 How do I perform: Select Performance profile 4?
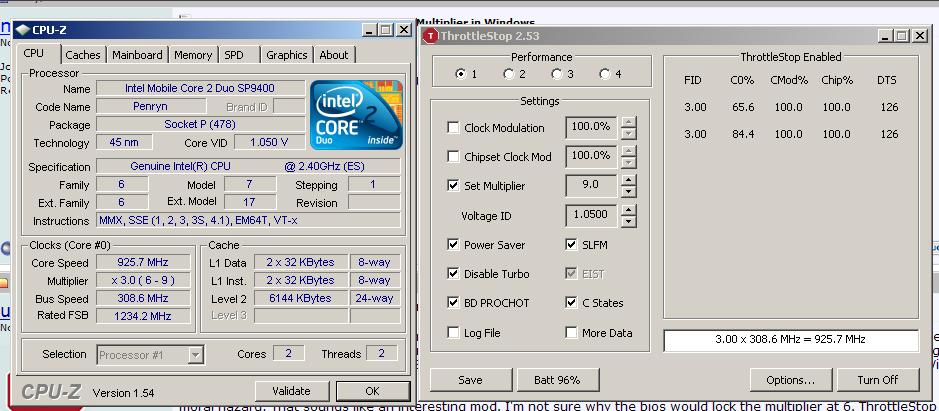[605, 74]
